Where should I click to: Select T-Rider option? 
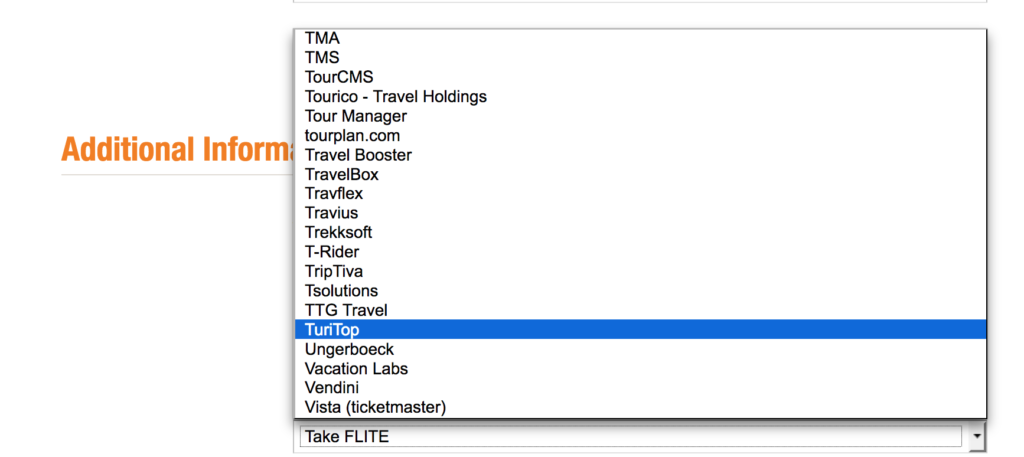(x=332, y=252)
